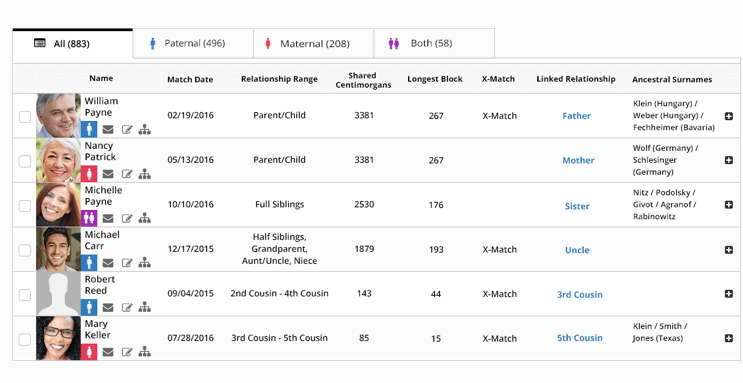Open Nancy Patrick's profile photo
This screenshot has width=743, height=383.
58,160
